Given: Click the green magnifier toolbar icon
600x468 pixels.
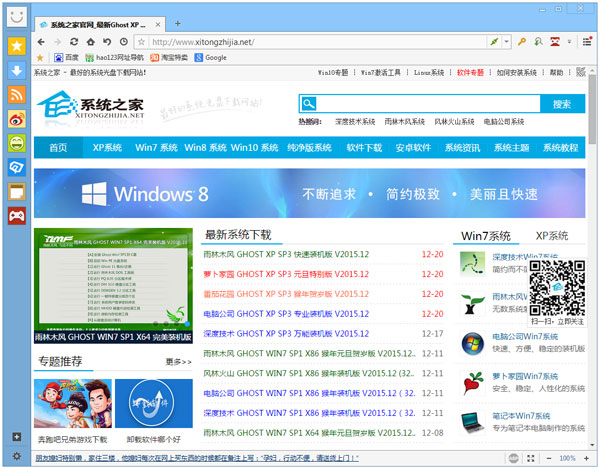Looking at the screenshot, I should click(x=538, y=42).
